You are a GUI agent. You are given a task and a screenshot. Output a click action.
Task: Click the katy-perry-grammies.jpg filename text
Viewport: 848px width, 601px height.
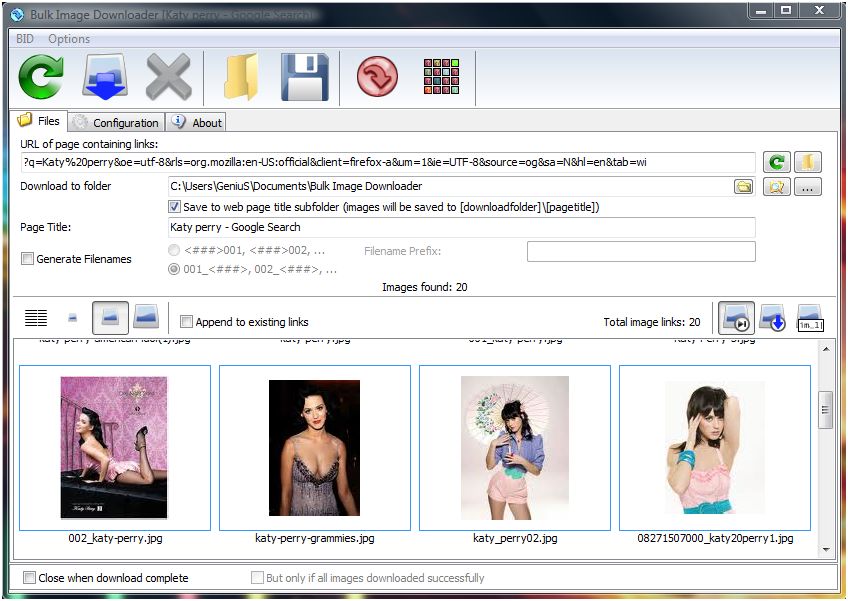point(315,538)
